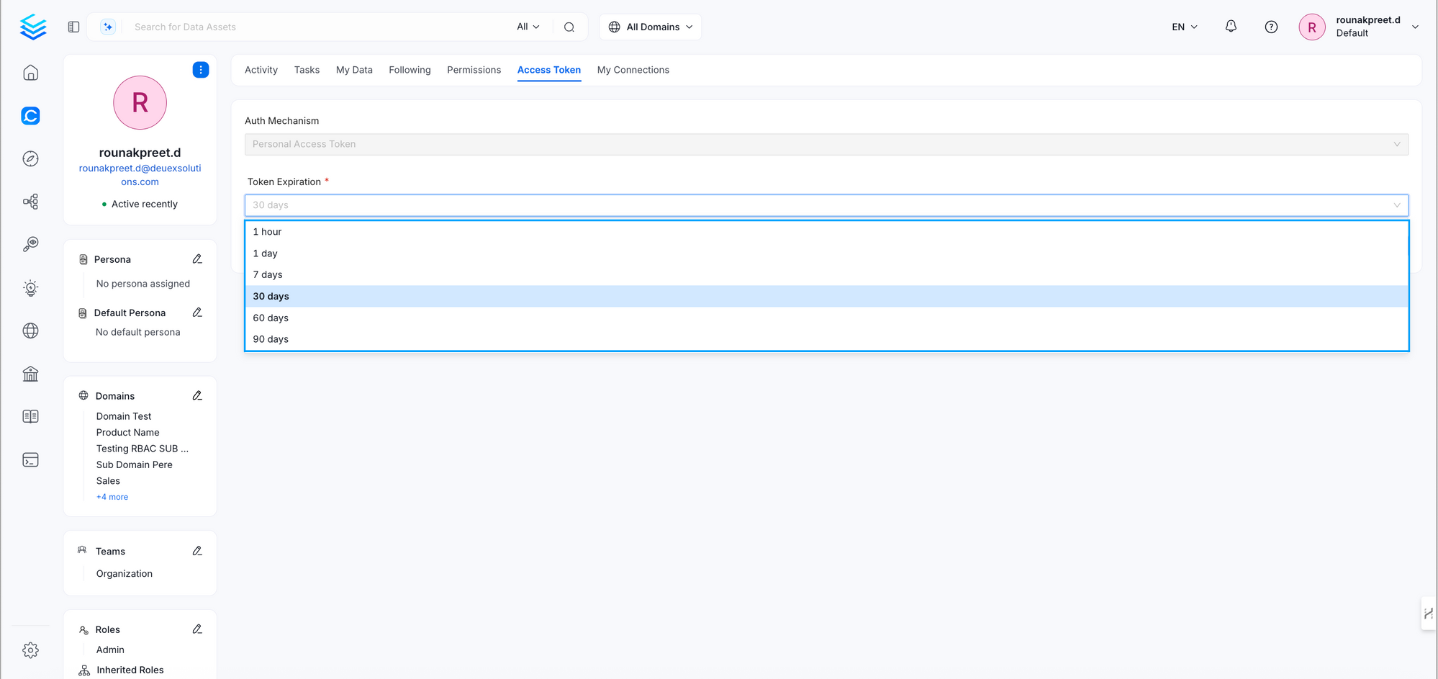Collapse the sidebar with the panel toggle icon

[73, 27]
